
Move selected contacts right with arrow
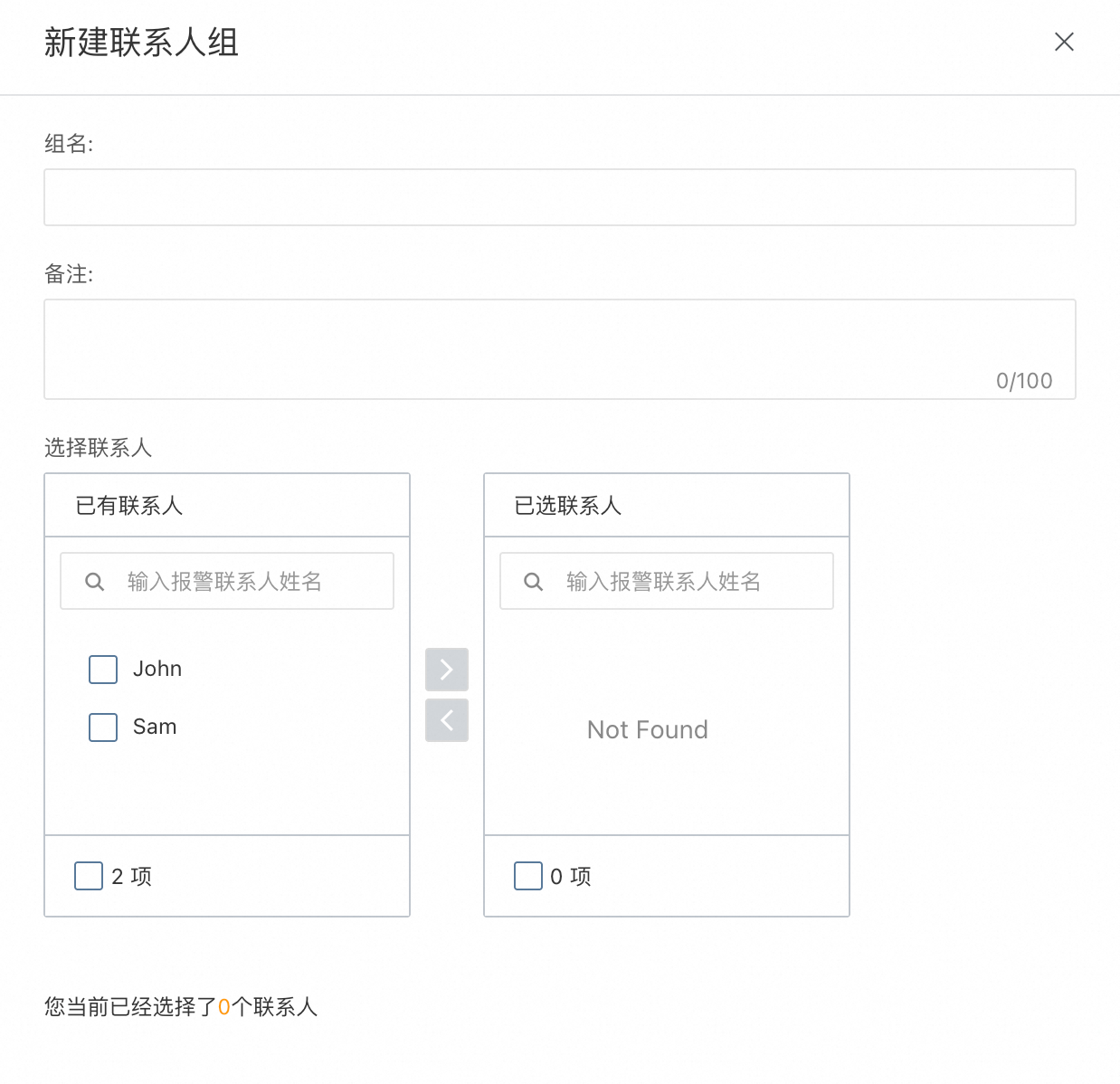pyautogui.click(x=447, y=670)
